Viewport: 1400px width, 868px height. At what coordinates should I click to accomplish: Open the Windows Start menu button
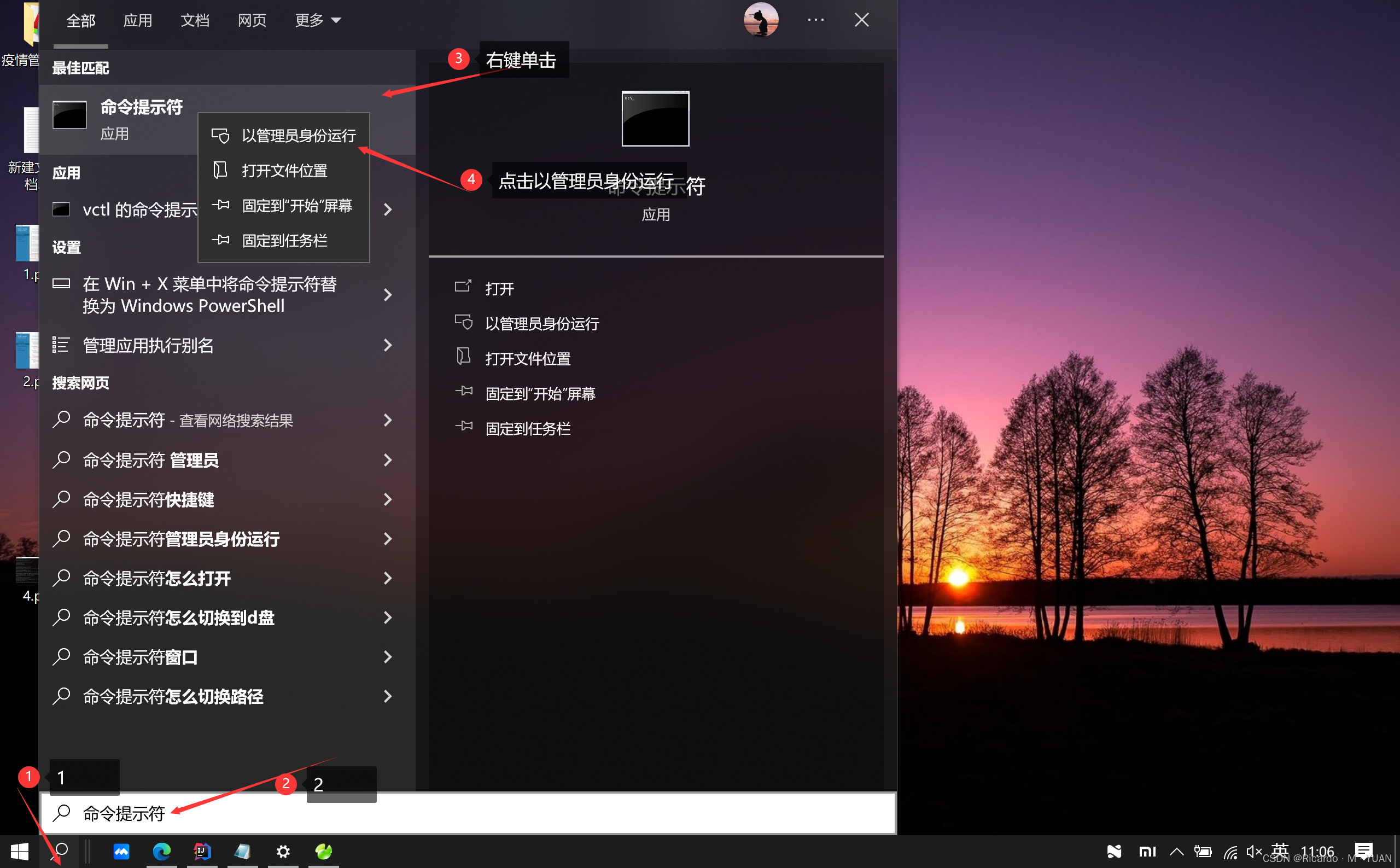[x=20, y=852]
